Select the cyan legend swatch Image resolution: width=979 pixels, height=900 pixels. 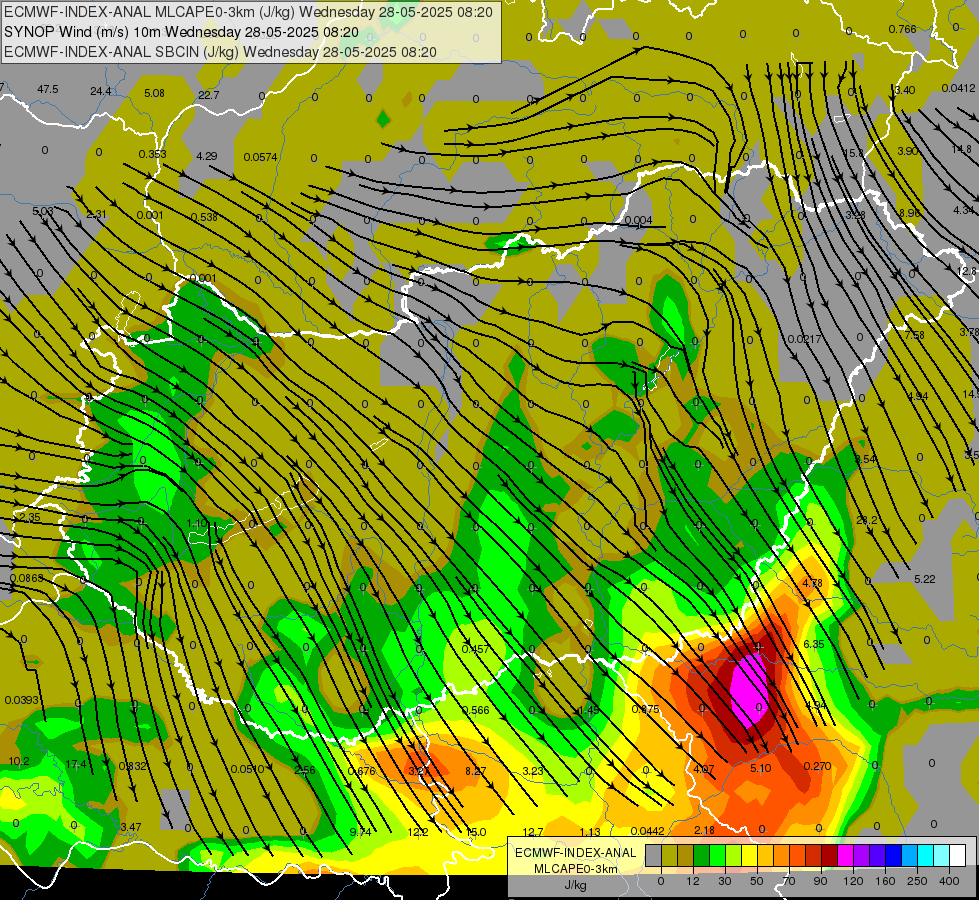(x=925, y=855)
